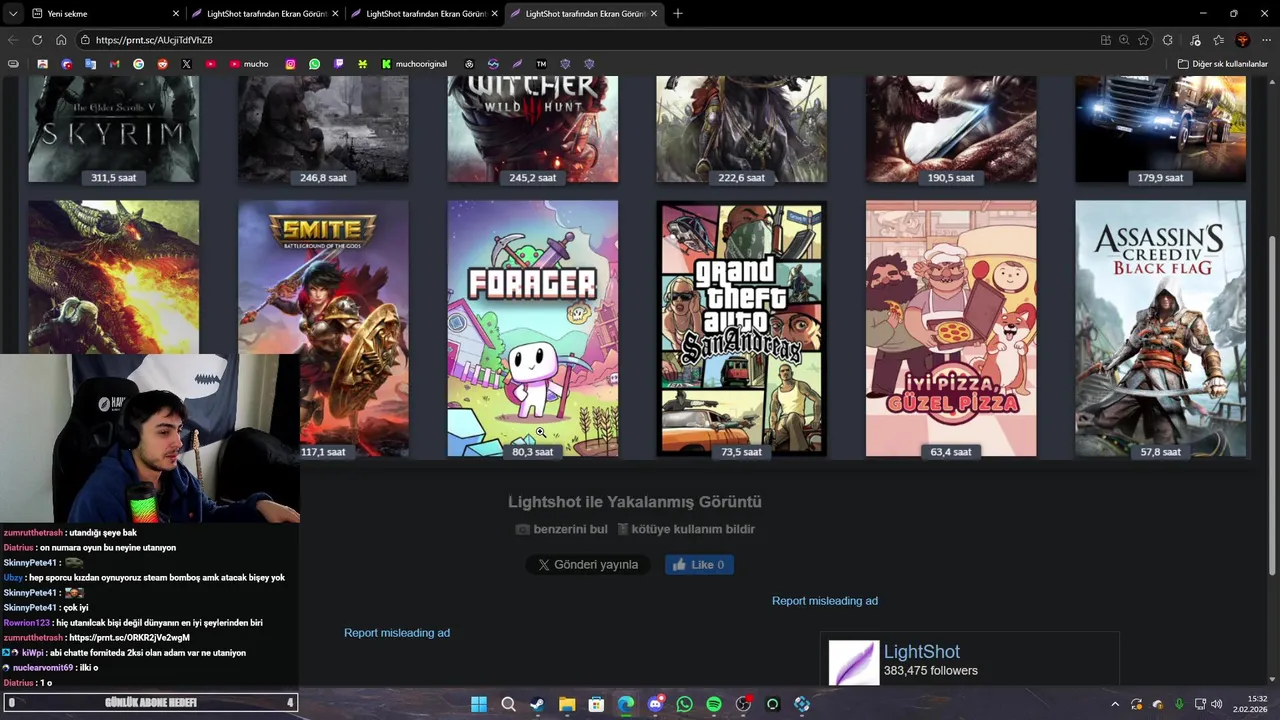
Task: Click the 383,475 followers text
Action: coord(931,671)
